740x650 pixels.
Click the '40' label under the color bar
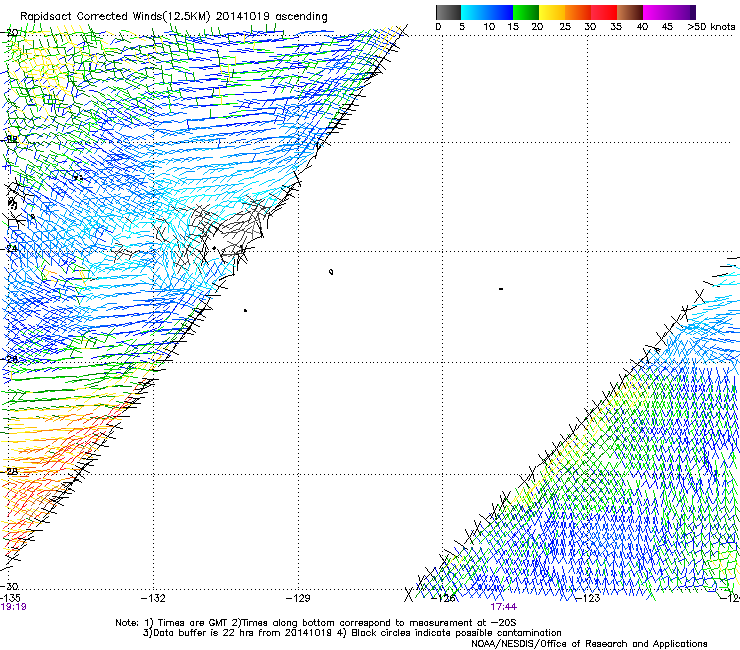click(642, 27)
